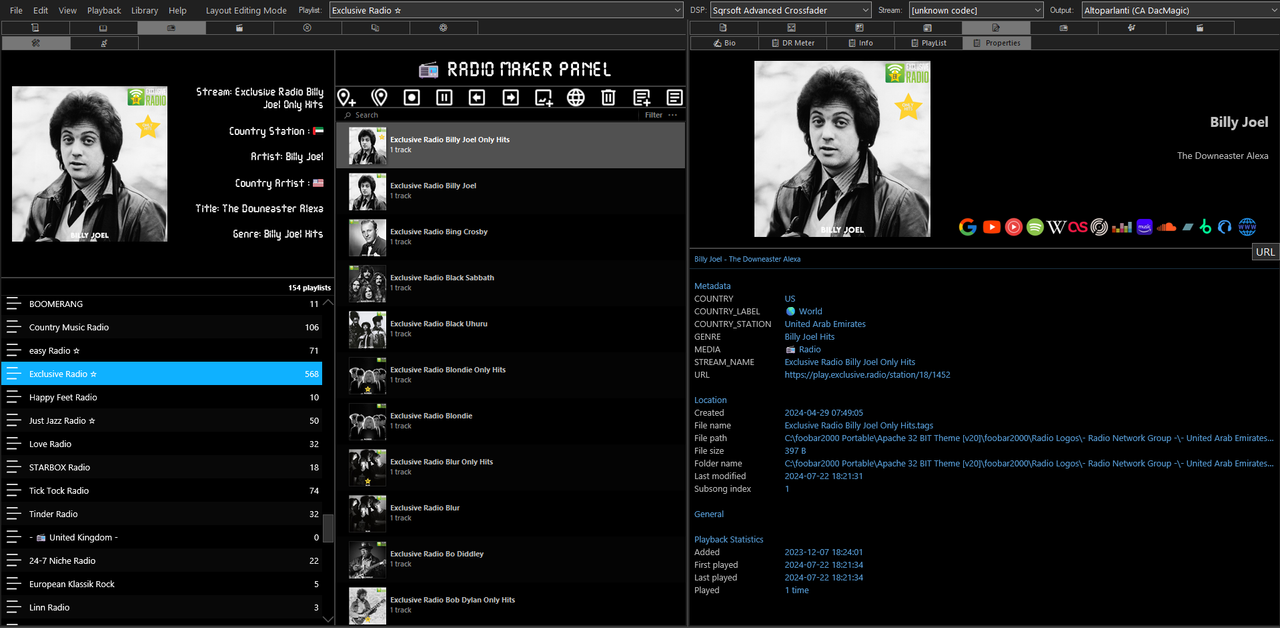Open the blue headphones icon link
Image resolution: width=1280 pixels, height=628 pixels.
click(x=1225, y=227)
